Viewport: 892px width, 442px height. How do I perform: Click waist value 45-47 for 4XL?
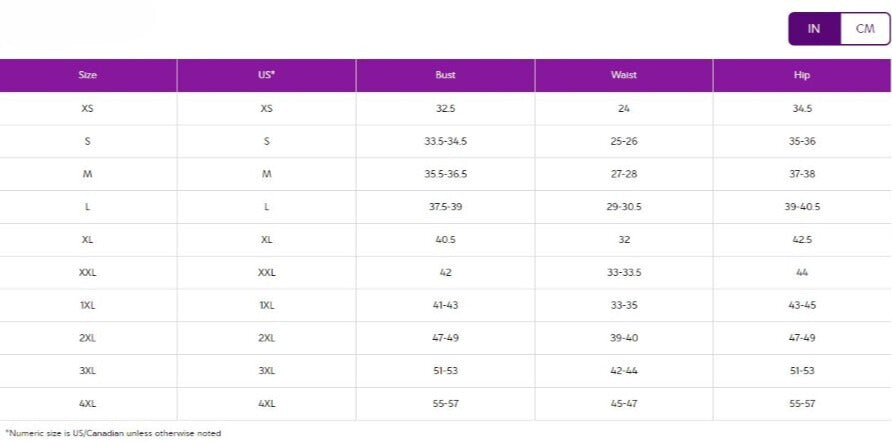[x=624, y=404]
